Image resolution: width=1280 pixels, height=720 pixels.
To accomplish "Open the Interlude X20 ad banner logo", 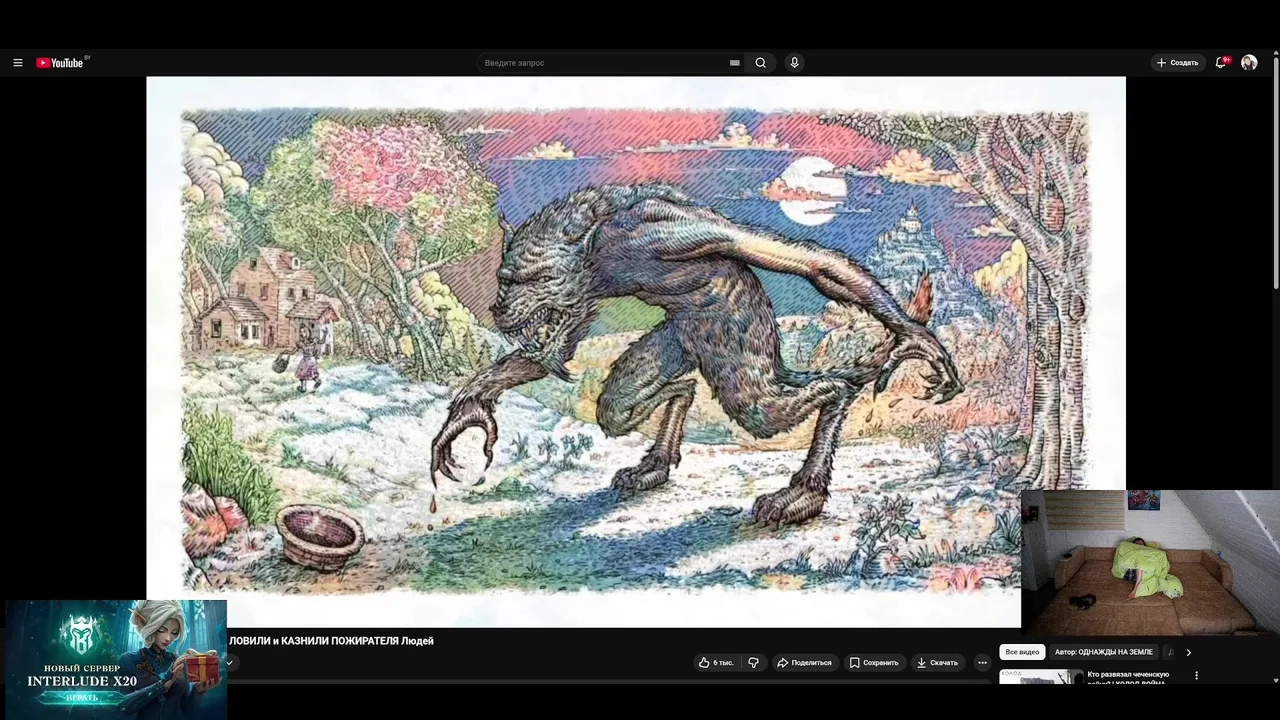I will click(x=80, y=635).
